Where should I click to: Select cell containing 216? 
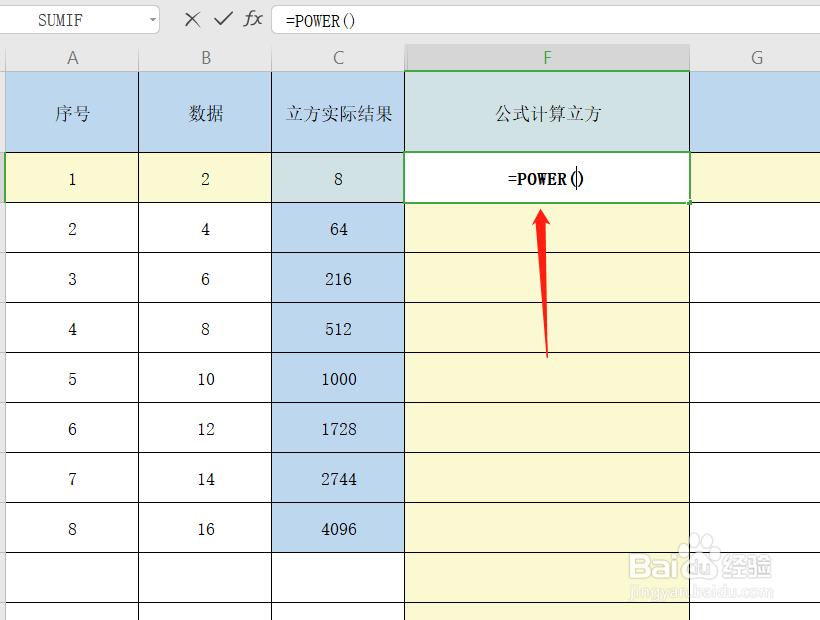(338, 278)
